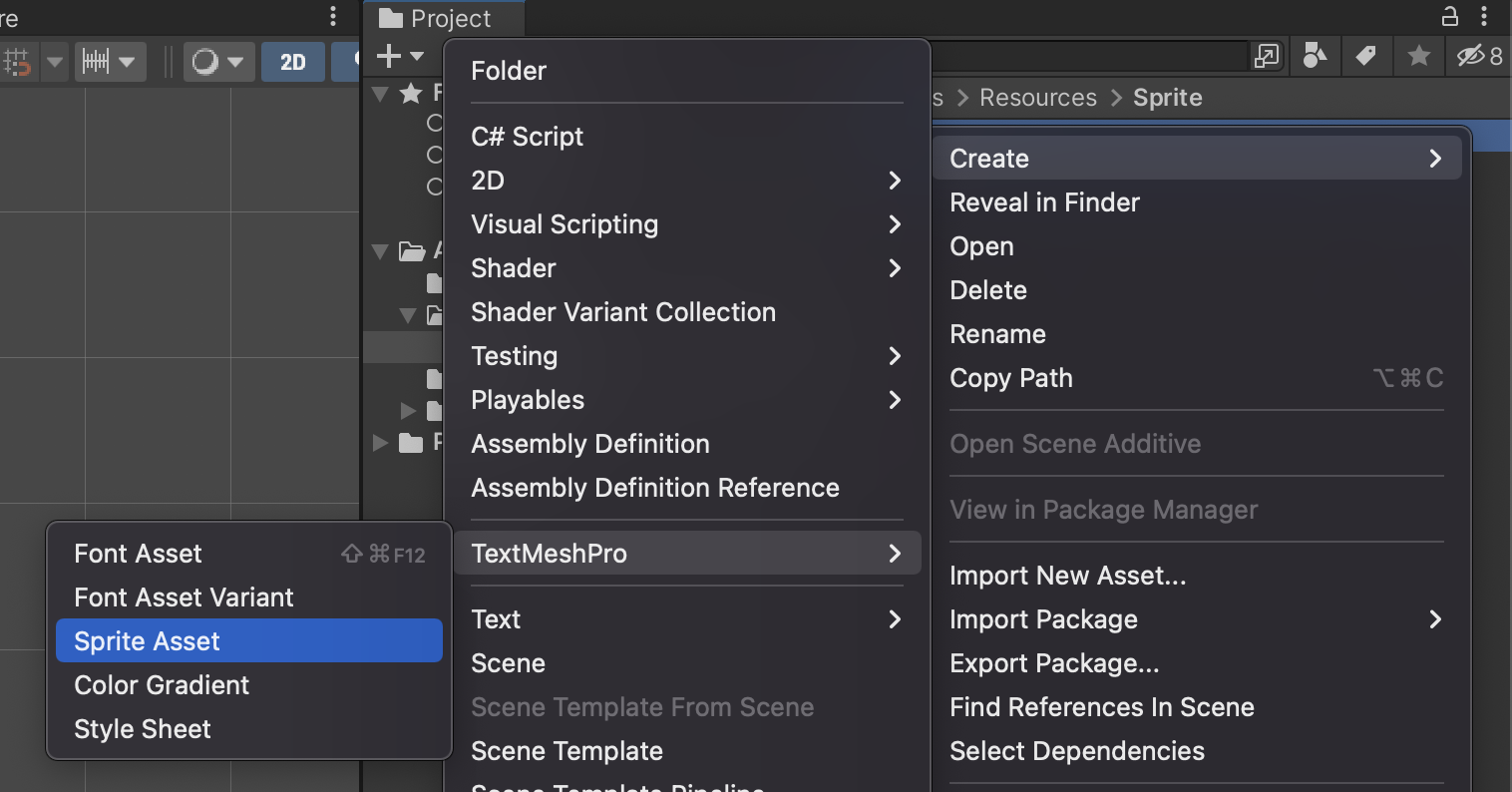Choose Reveal in Finder
1512x792 pixels.
coord(1044,202)
